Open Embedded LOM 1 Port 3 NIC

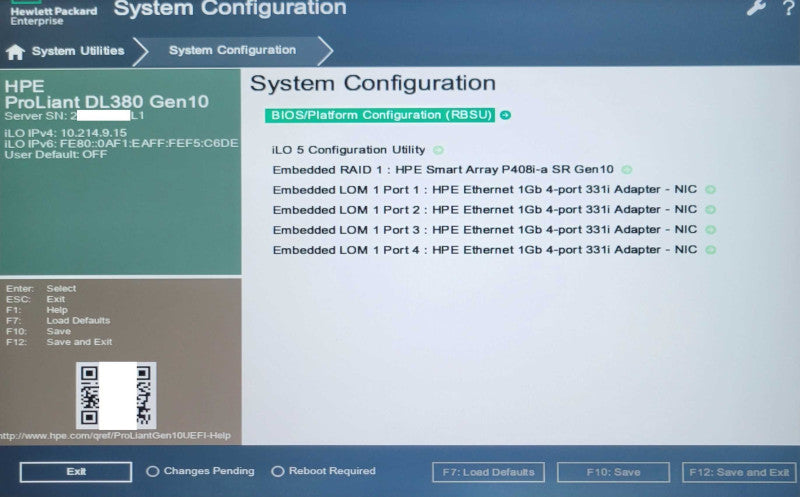pyautogui.click(x=485, y=230)
